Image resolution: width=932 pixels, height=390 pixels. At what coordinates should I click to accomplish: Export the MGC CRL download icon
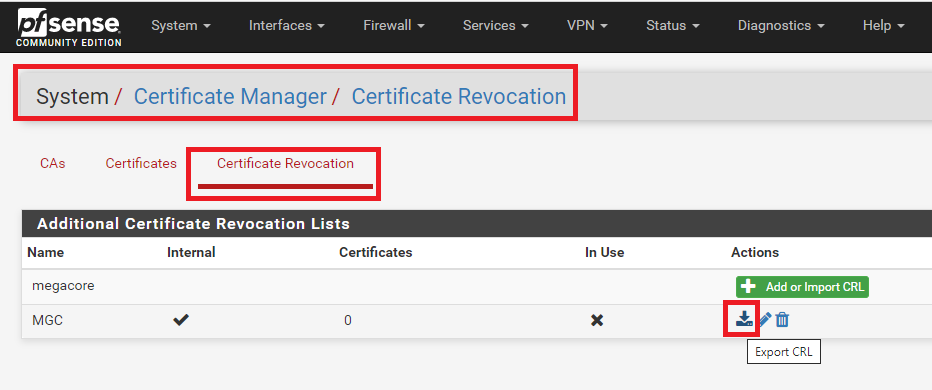744,320
